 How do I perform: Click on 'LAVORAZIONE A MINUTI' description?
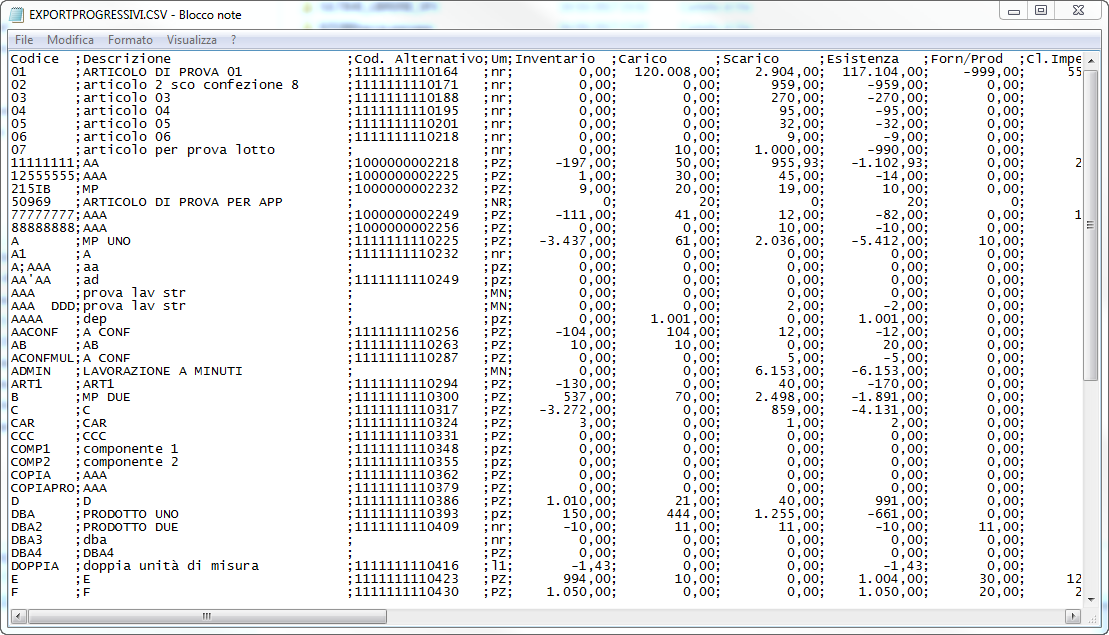pos(162,371)
